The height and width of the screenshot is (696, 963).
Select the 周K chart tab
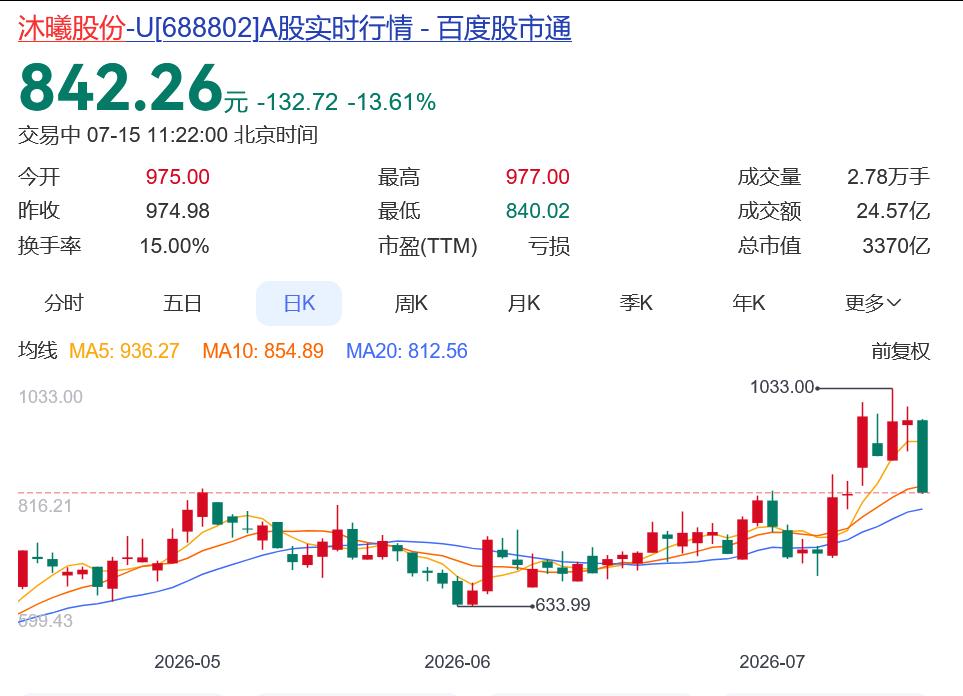point(411,303)
